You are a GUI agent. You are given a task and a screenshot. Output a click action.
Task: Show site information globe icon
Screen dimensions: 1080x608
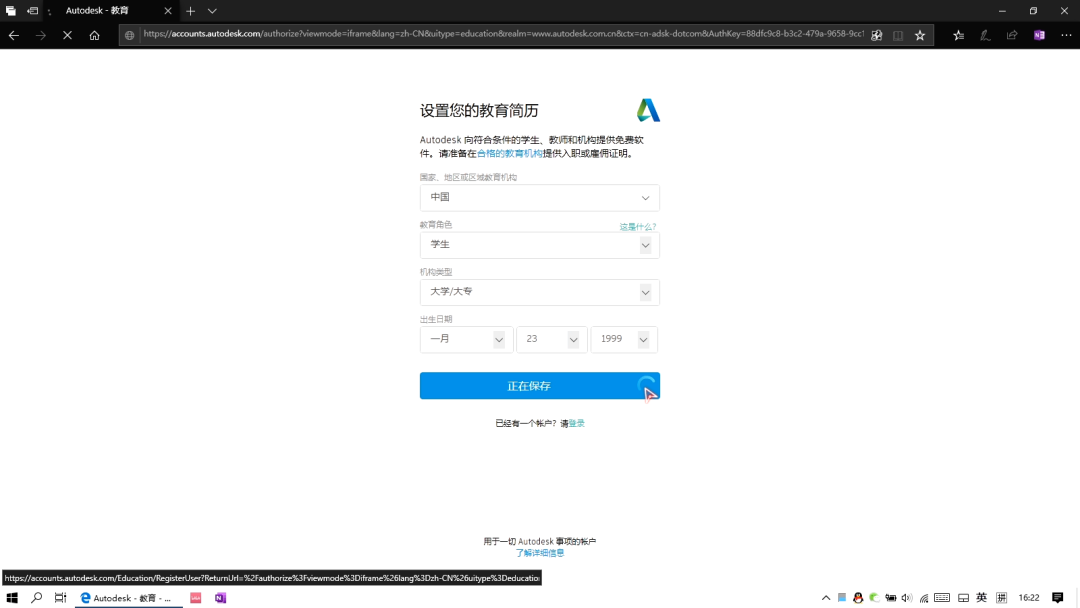tap(129, 35)
